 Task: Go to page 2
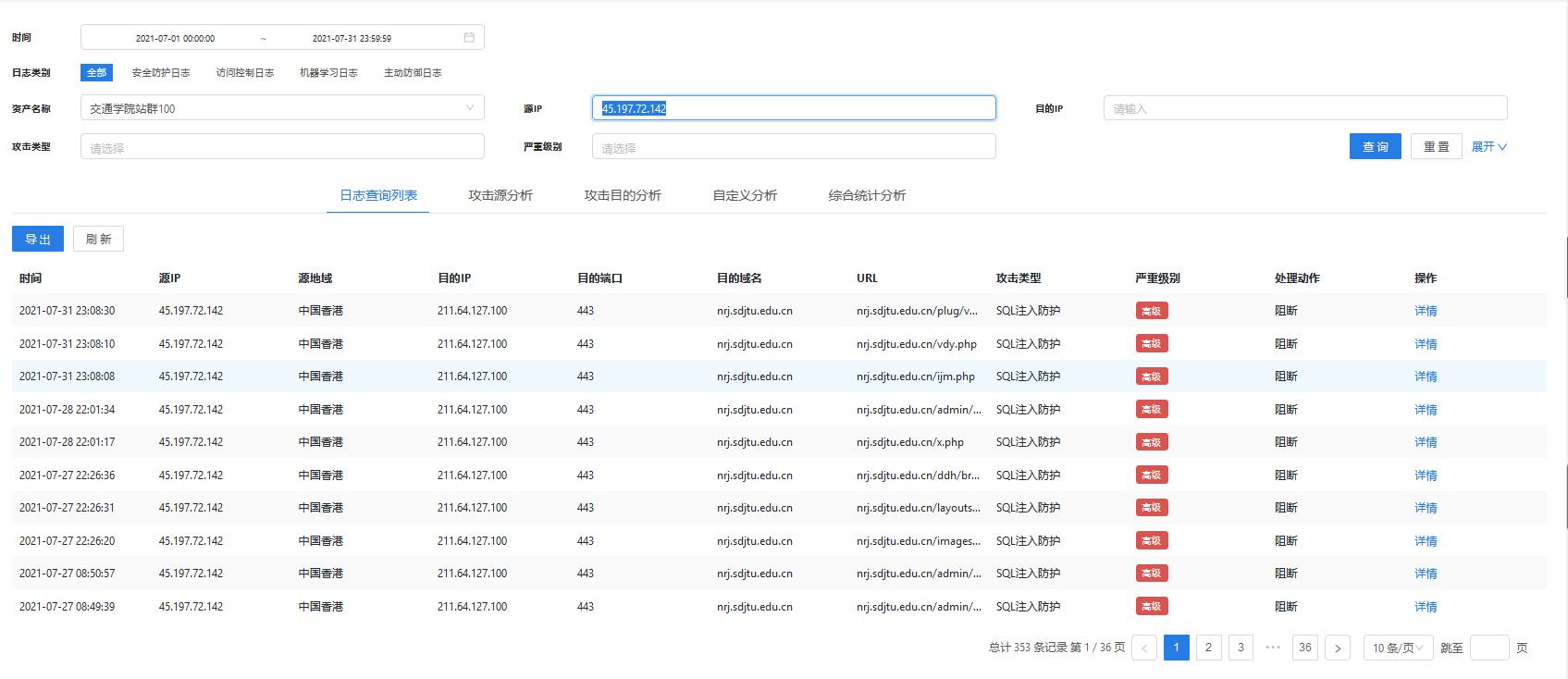click(x=1208, y=648)
